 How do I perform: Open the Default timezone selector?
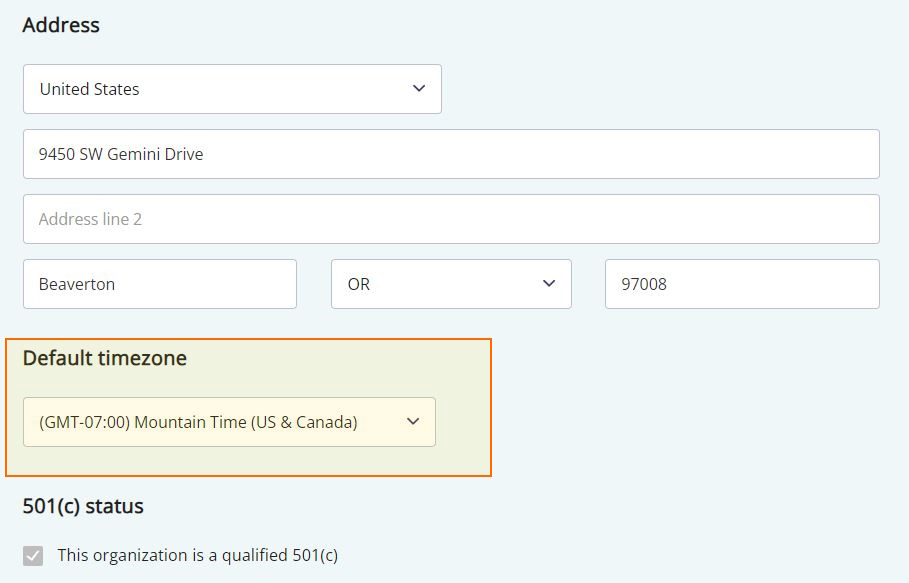pos(230,422)
